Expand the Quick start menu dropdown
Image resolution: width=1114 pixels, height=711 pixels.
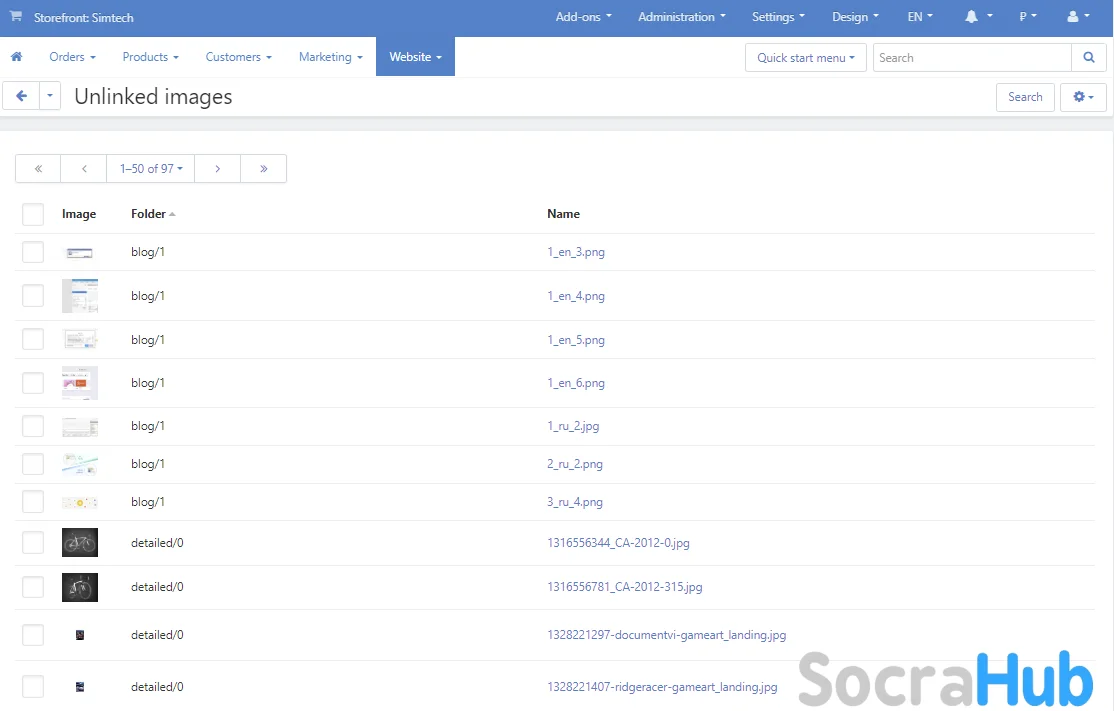pos(805,58)
